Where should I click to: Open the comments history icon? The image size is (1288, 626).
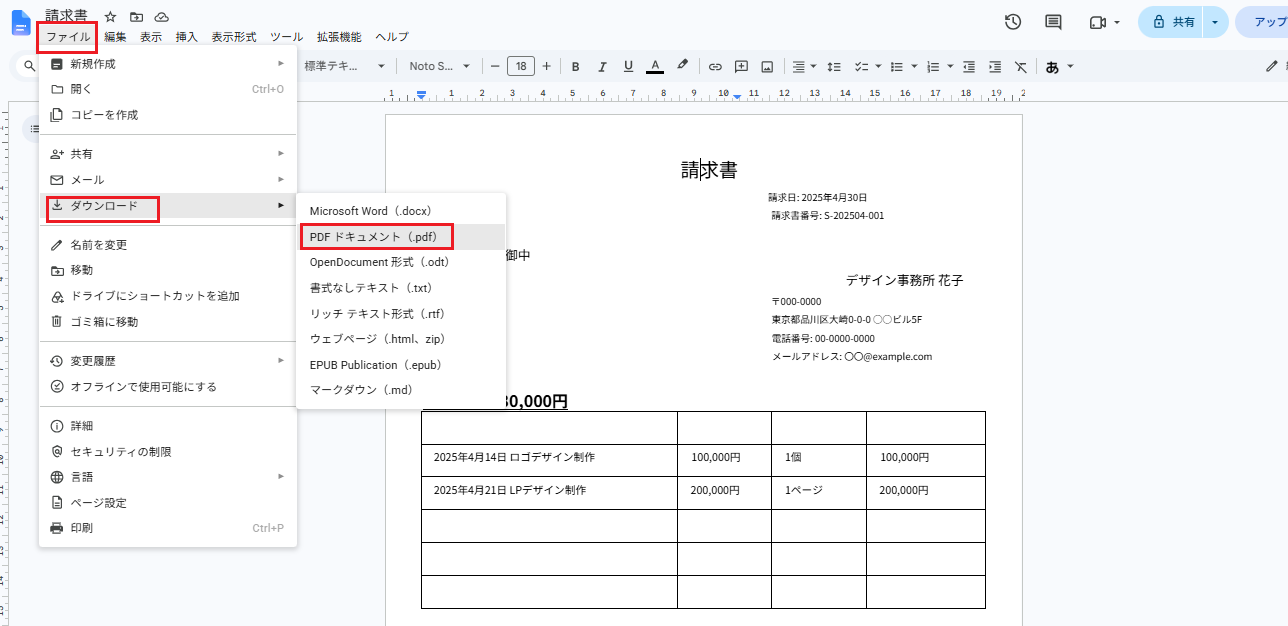coord(1053,22)
